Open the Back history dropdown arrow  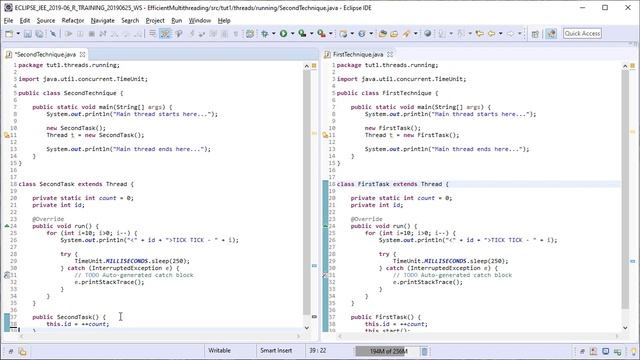[500, 34]
